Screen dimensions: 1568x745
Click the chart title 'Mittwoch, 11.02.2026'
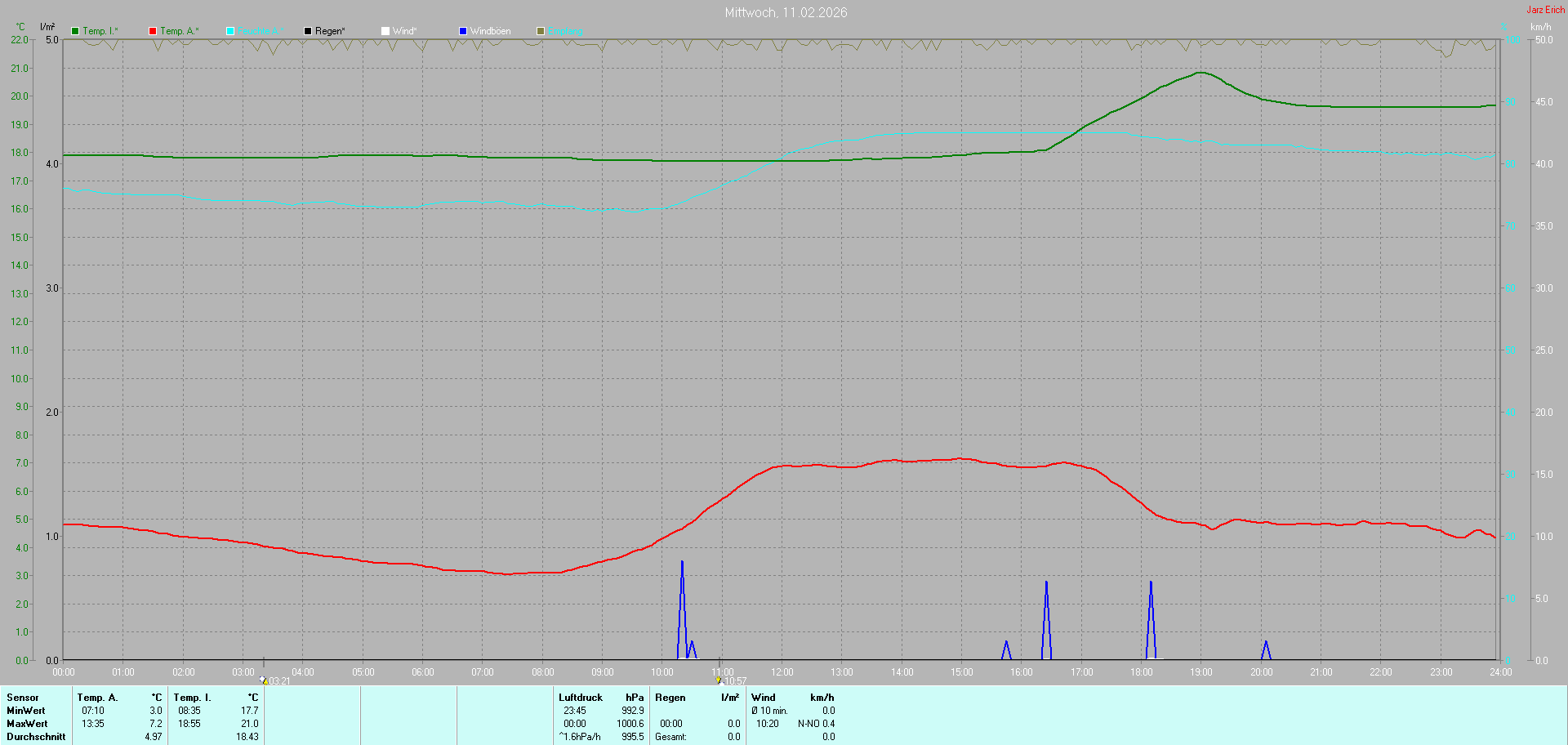[x=786, y=12]
